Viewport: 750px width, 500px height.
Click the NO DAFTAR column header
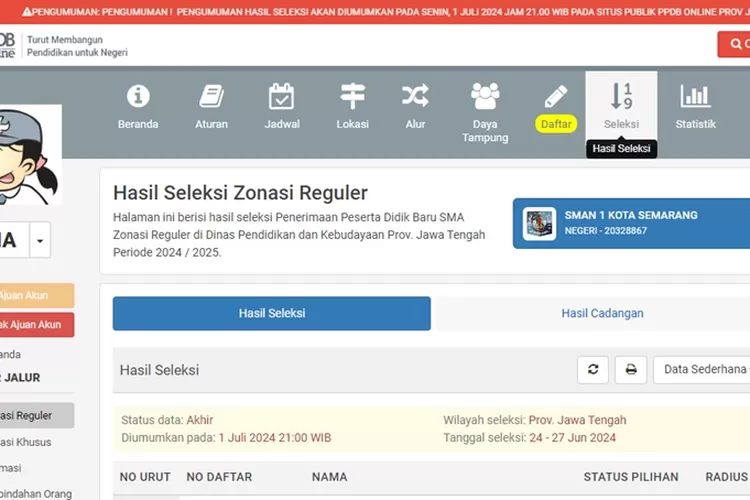[219, 477]
